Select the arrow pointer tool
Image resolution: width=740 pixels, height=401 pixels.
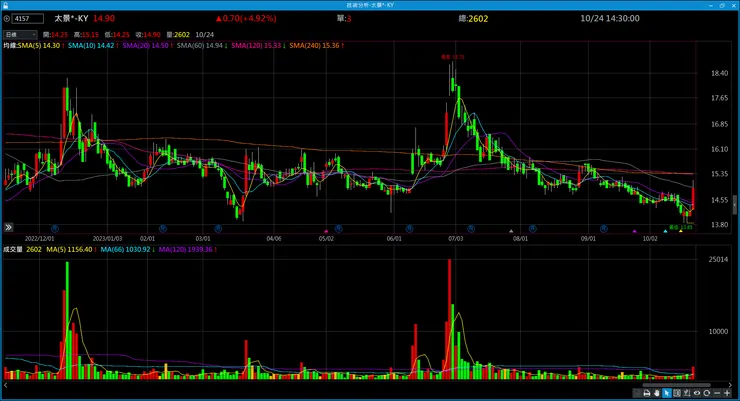pos(666,393)
